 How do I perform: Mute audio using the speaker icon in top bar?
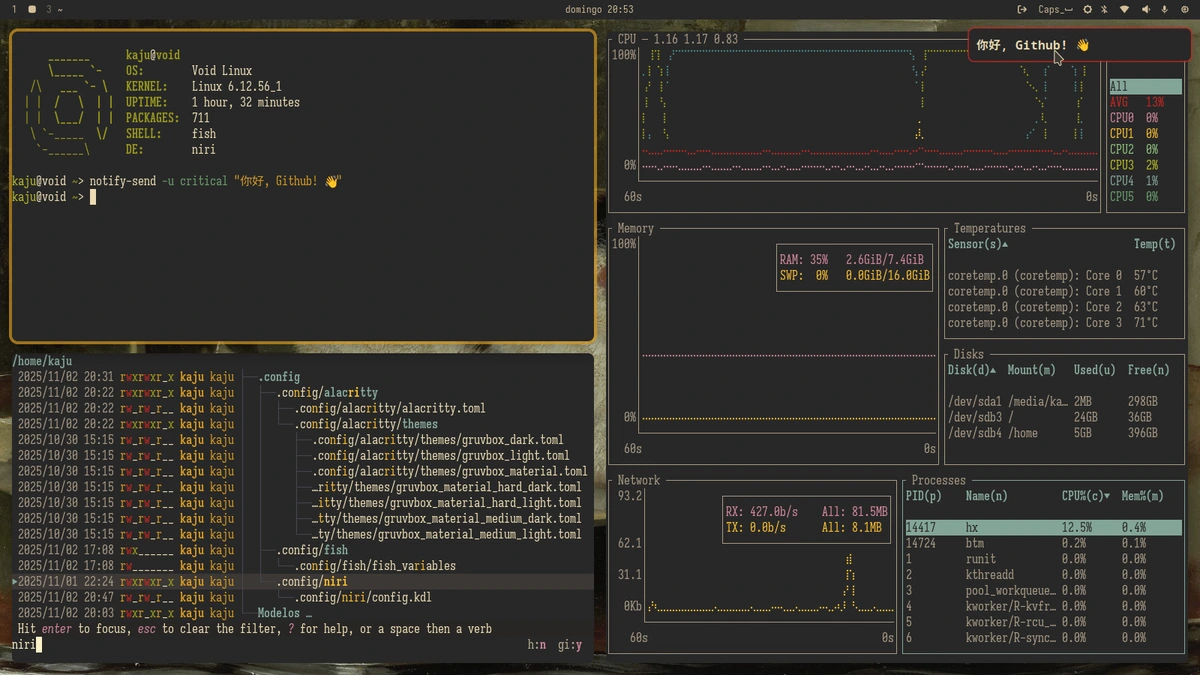[1147, 9]
